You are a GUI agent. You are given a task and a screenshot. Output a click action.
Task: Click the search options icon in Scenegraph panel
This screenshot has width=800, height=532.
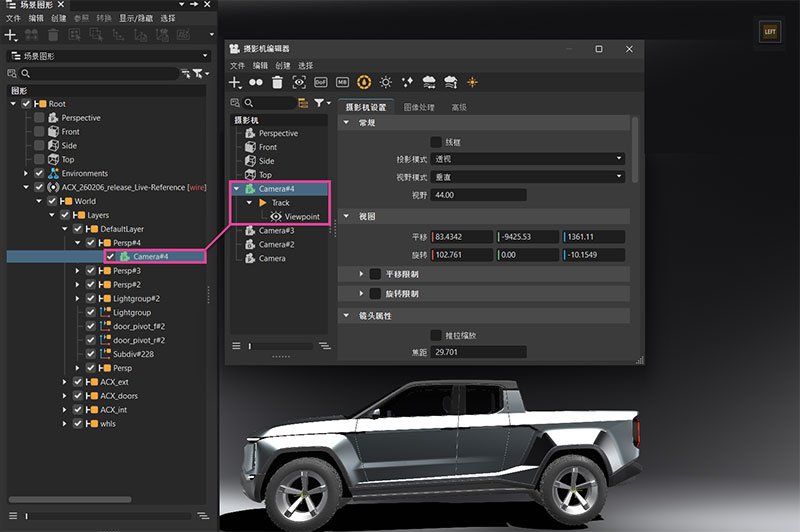click(12, 74)
